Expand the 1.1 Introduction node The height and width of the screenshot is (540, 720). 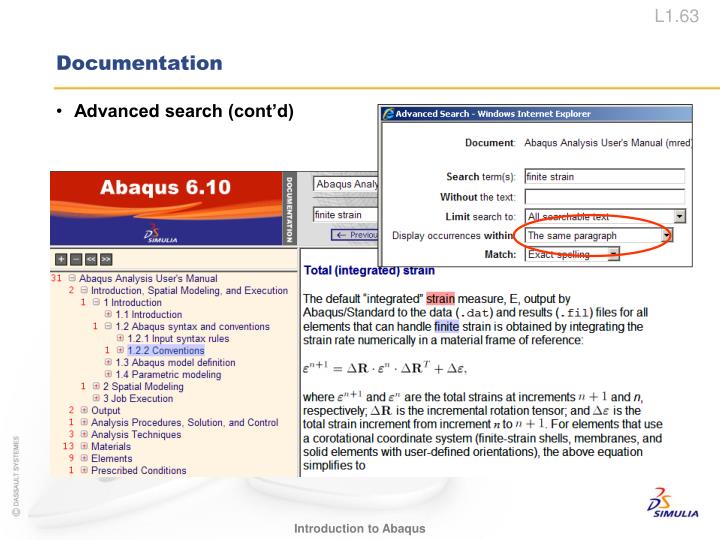(x=108, y=314)
